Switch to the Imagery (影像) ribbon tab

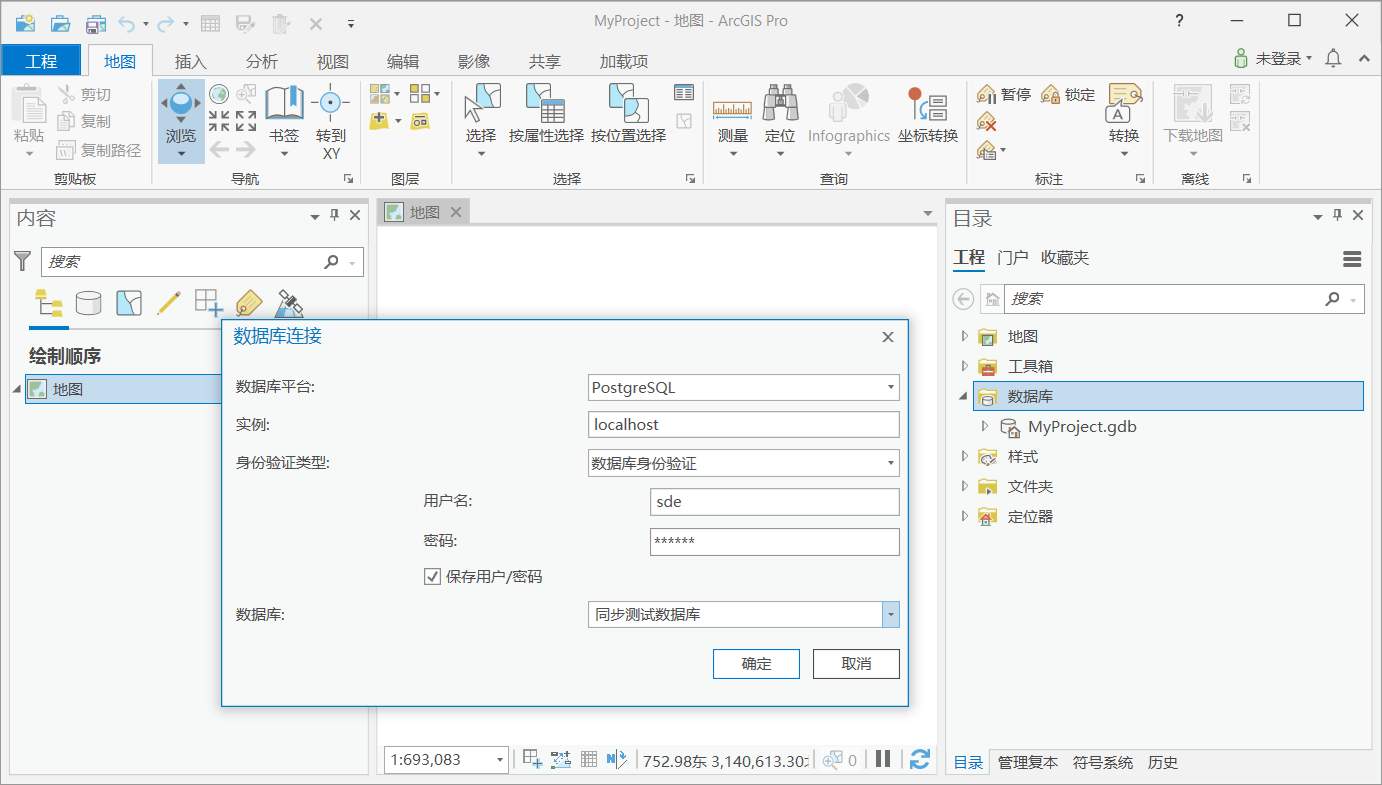point(474,61)
